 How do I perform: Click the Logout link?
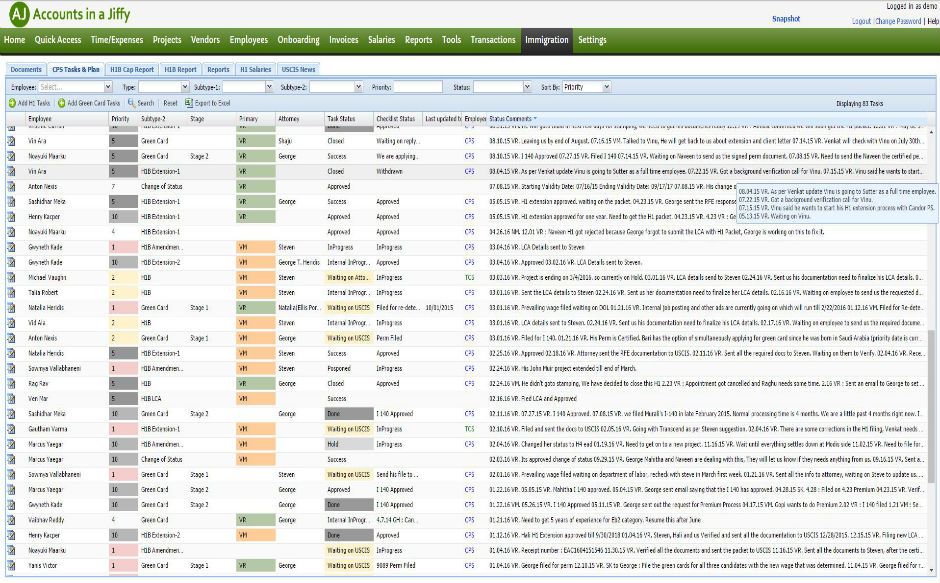point(861,21)
